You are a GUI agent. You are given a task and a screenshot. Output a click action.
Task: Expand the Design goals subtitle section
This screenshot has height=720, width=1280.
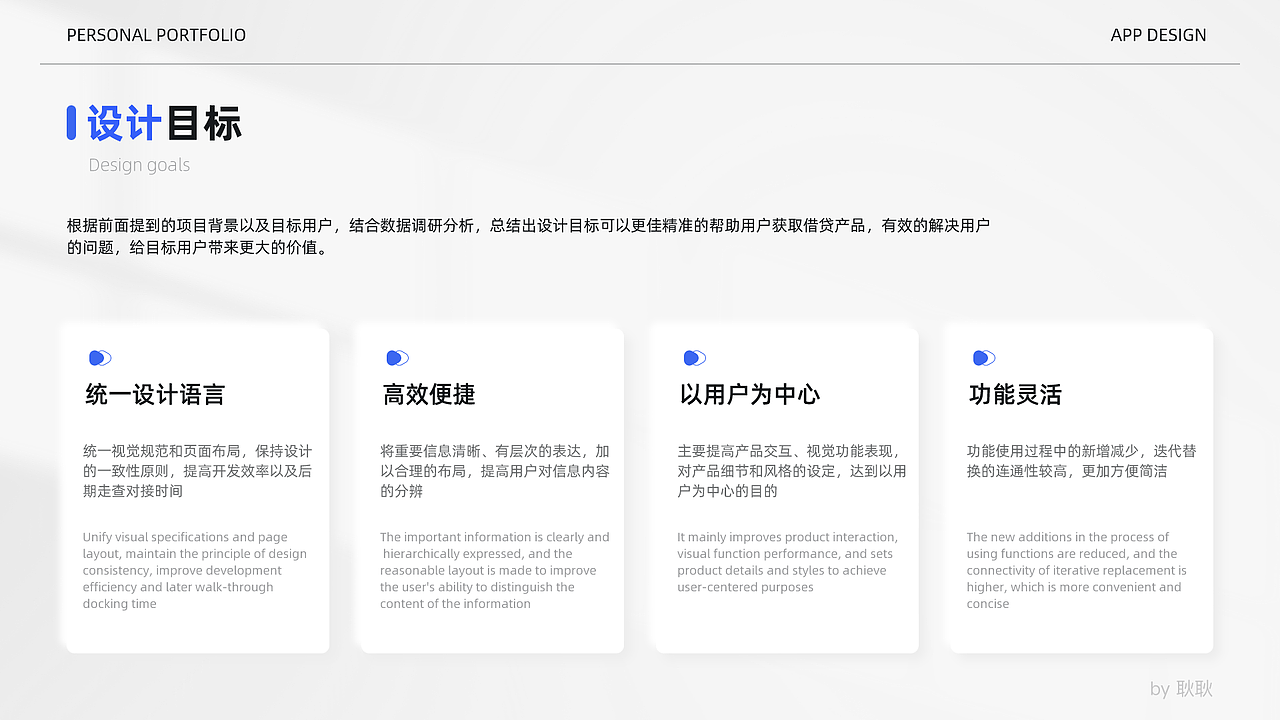click(x=139, y=164)
